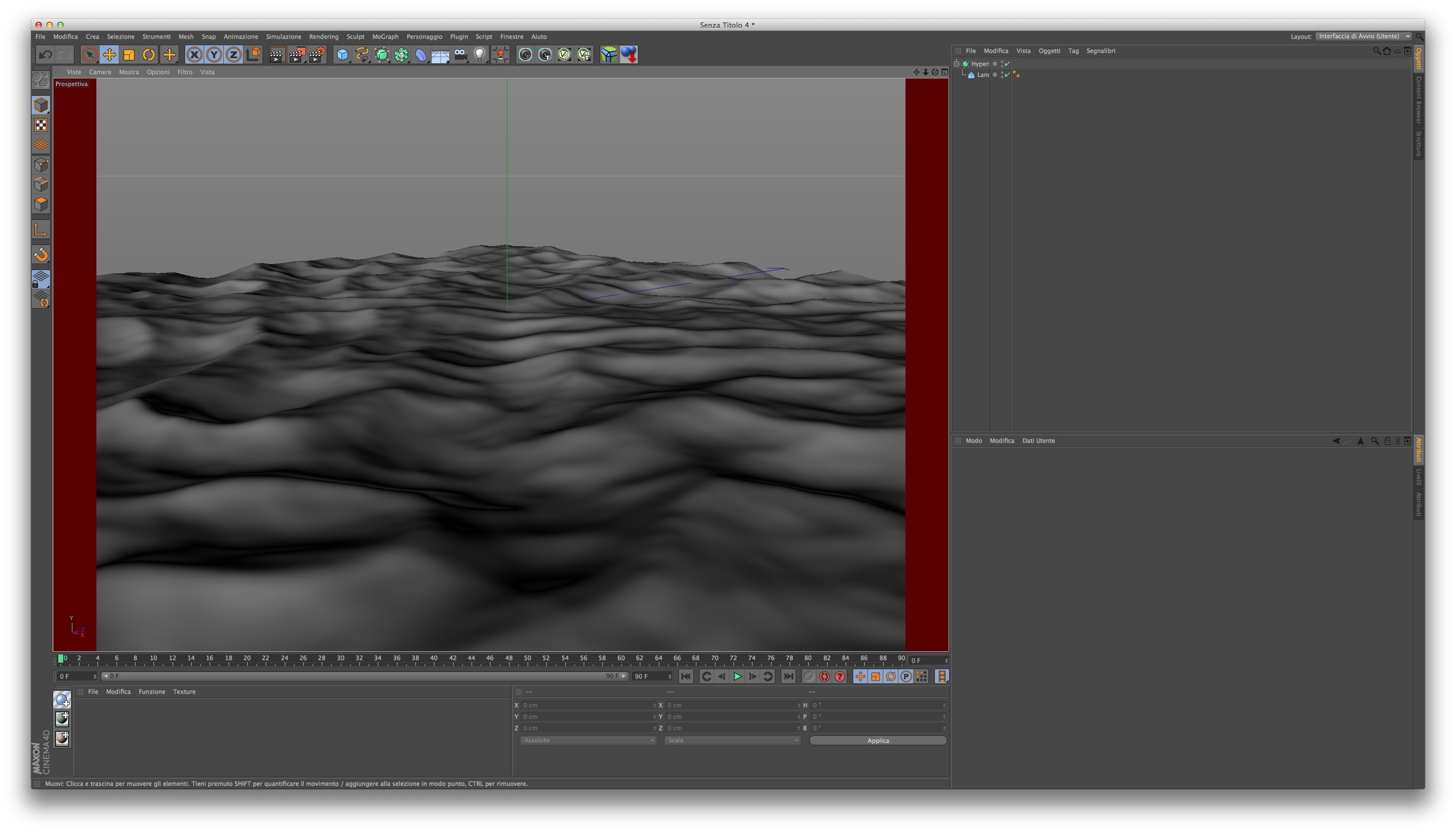The height and width of the screenshot is (832, 1456).
Task: Toggle the green checkmark on HyperNURBS object
Action: point(1007,64)
